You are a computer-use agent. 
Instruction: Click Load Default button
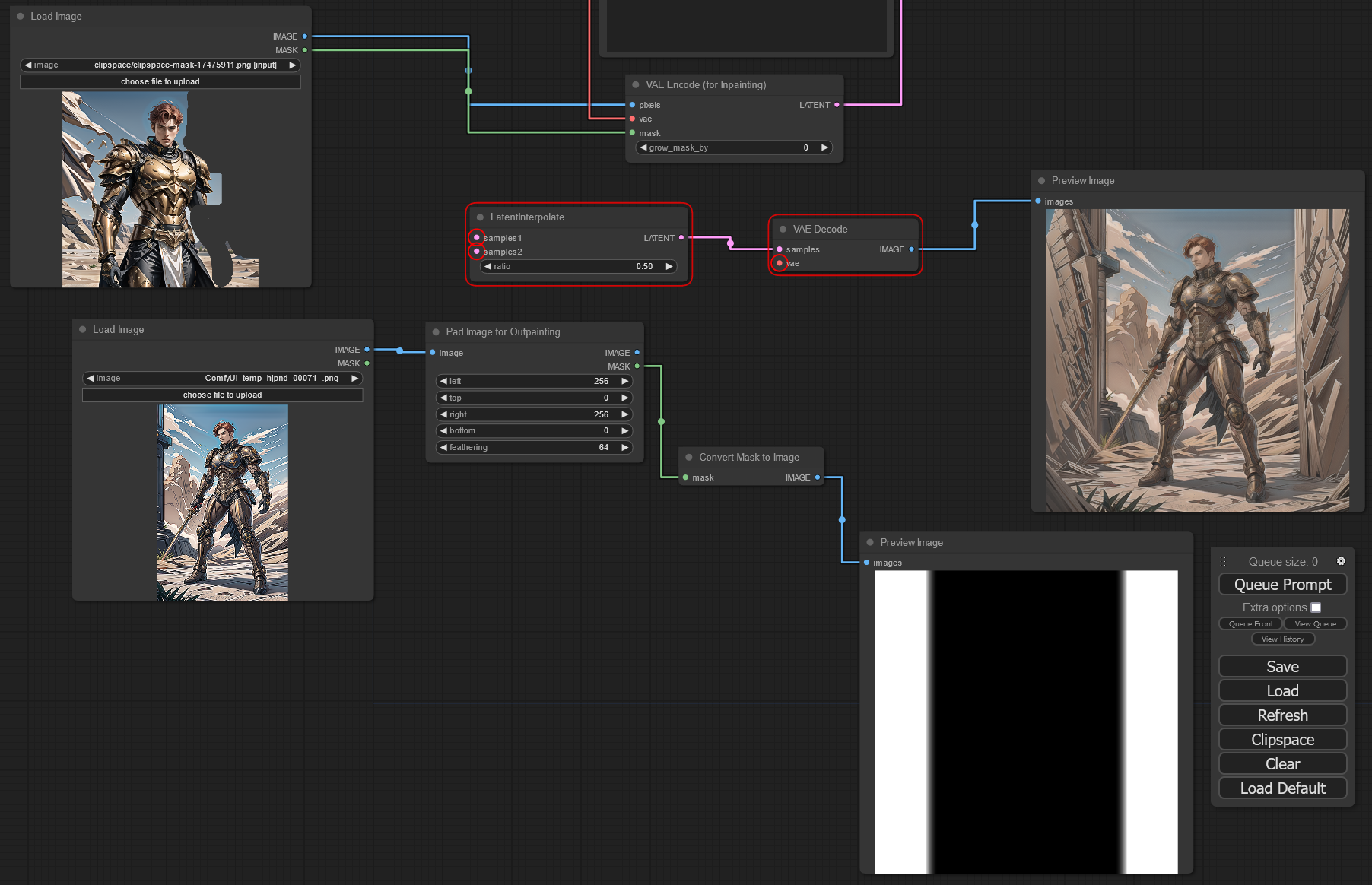[1282, 788]
